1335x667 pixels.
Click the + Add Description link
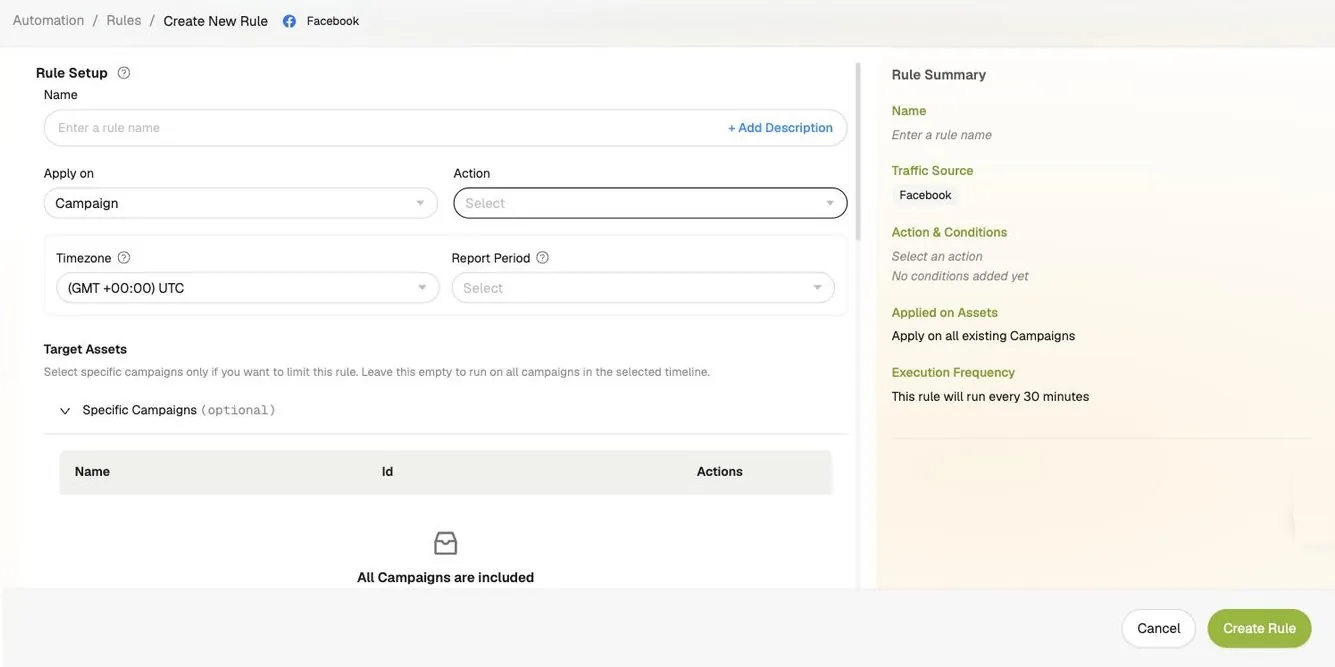[780, 127]
